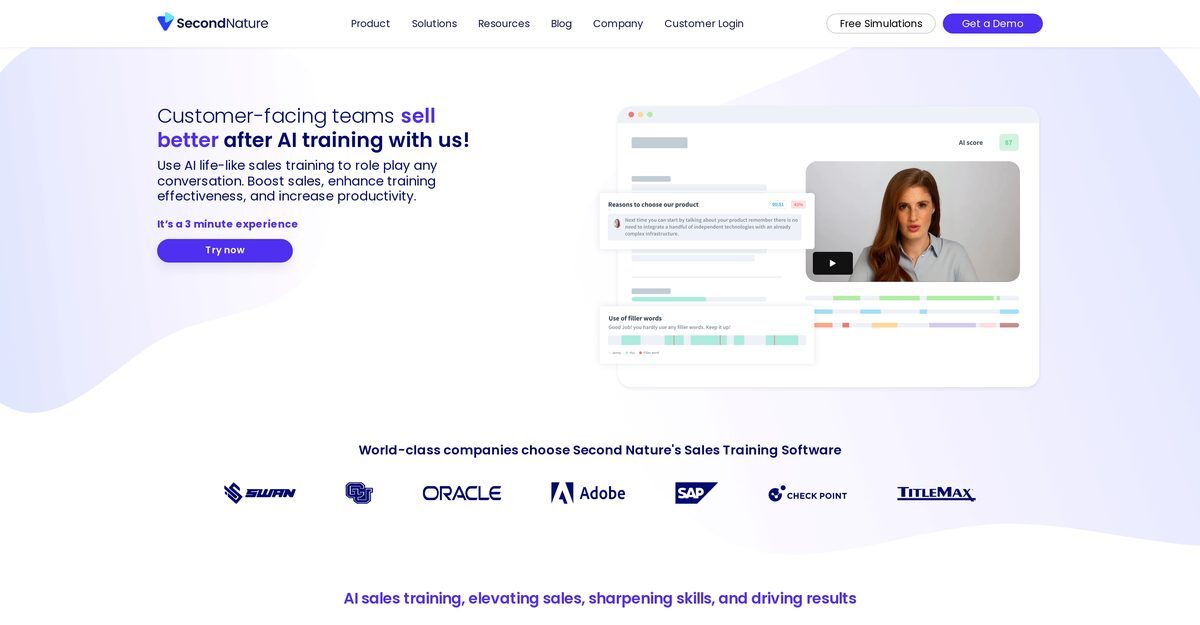The image size is (1200, 625).
Task: Click the Get a Demo button
Action: (x=992, y=24)
